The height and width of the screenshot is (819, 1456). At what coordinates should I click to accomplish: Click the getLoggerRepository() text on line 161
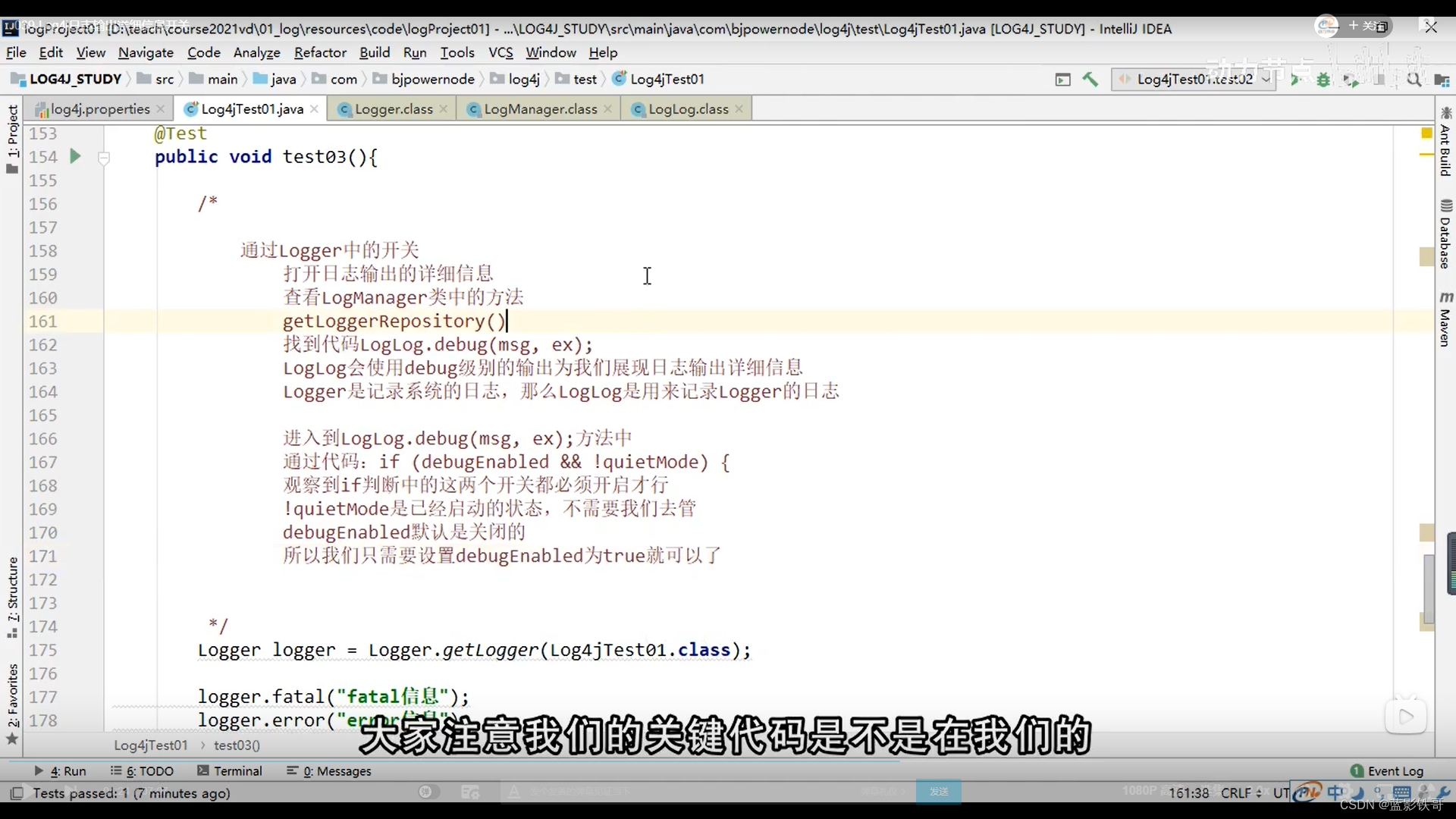click(x=394, y=322)
